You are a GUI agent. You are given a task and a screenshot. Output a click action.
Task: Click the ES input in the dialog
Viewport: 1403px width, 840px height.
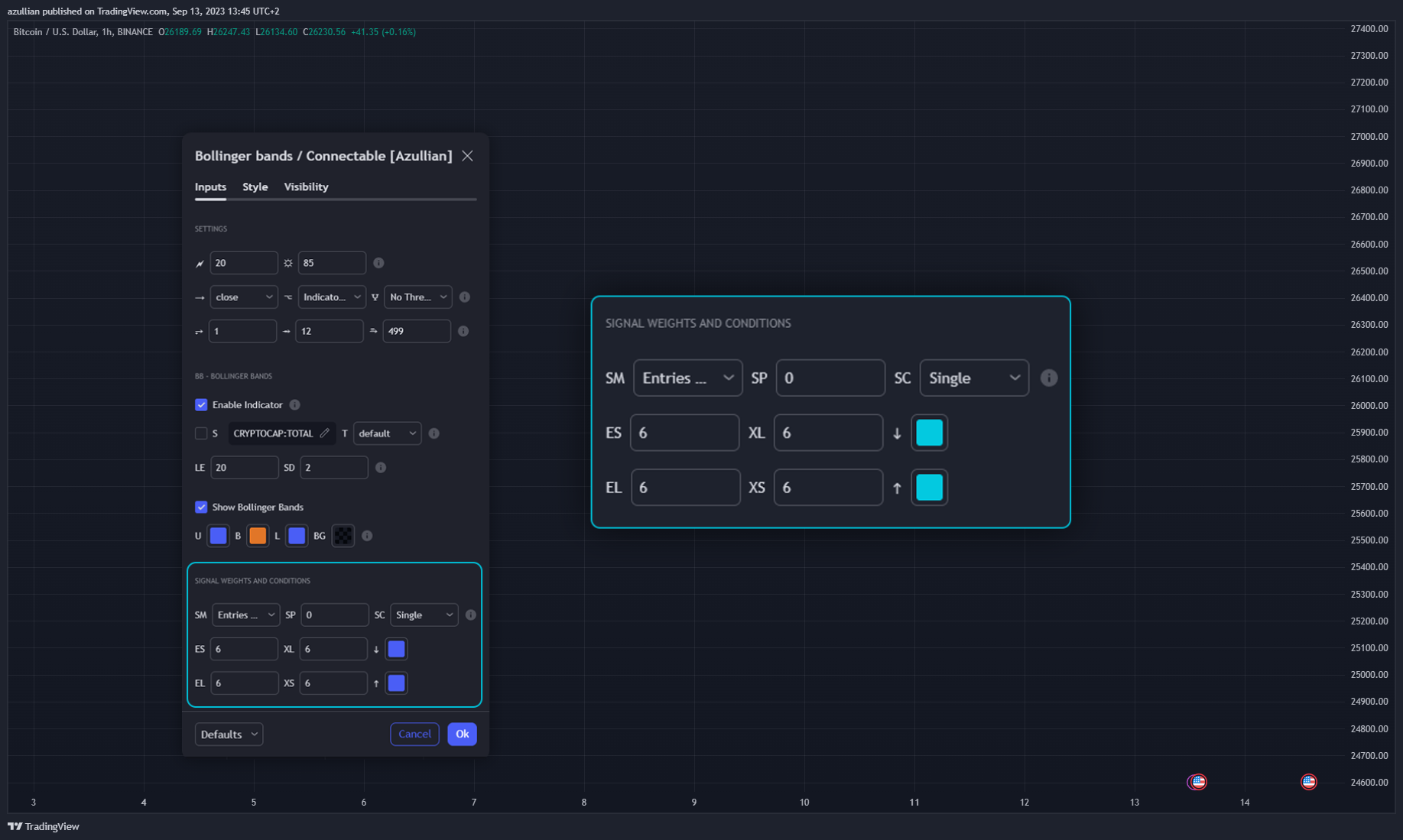(x=244, y=649)
